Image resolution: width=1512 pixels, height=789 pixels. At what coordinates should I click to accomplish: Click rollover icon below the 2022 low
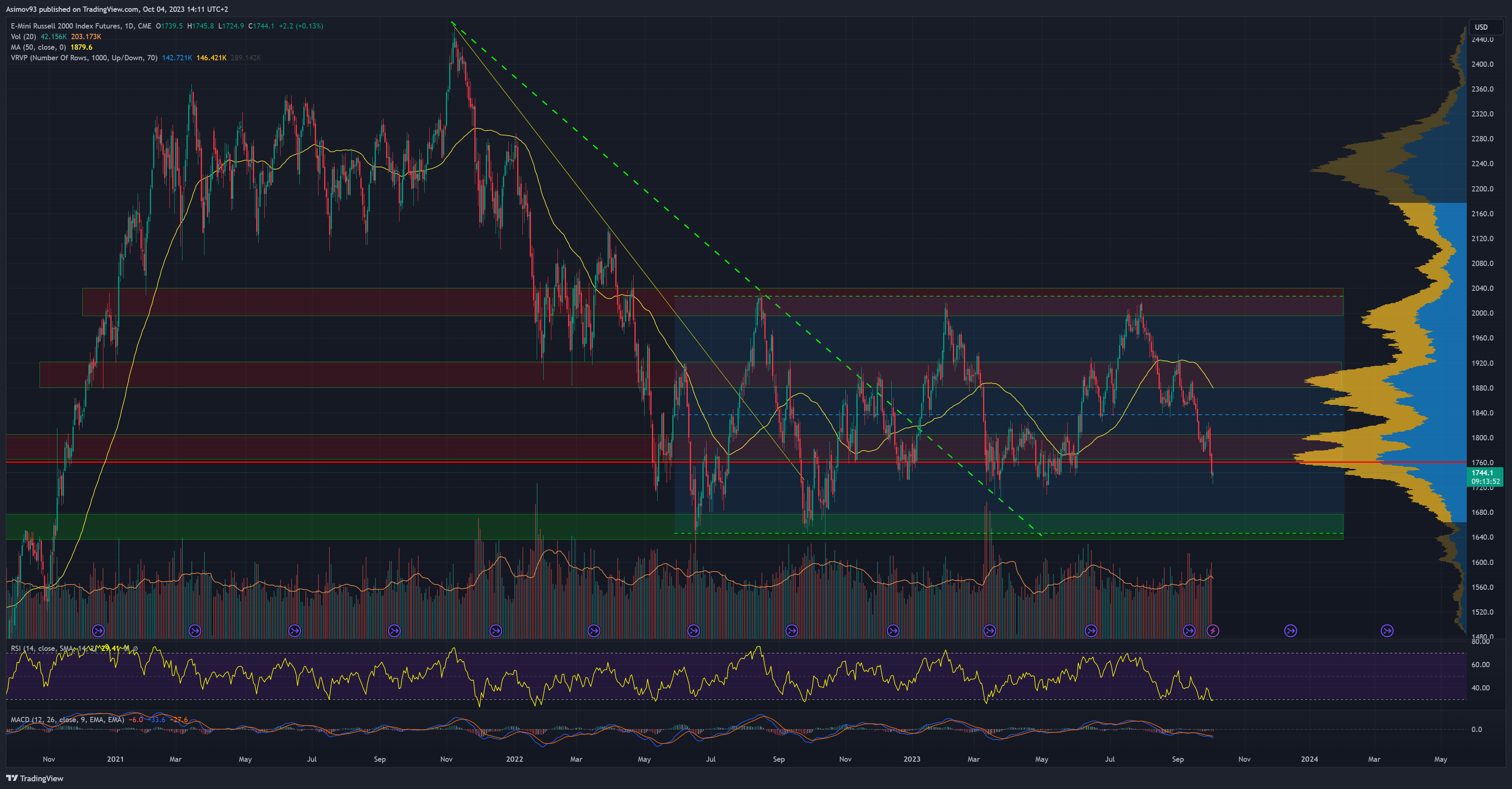[694, 631]
